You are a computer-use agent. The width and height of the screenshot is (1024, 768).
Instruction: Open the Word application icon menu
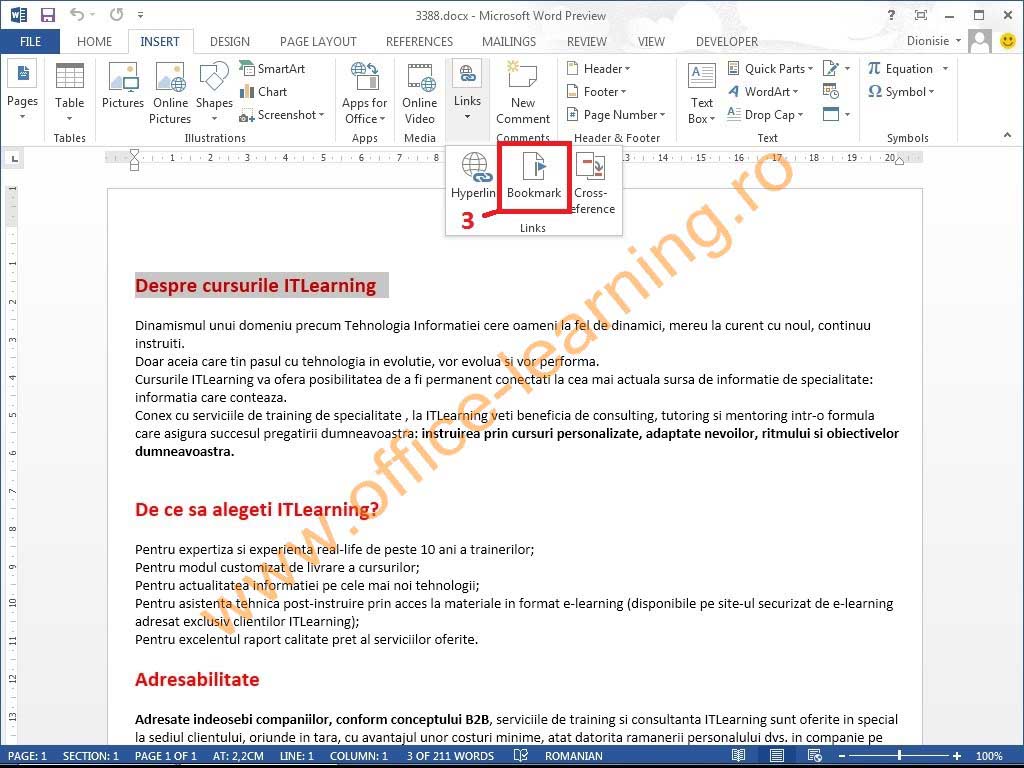(x=18, y=14)
